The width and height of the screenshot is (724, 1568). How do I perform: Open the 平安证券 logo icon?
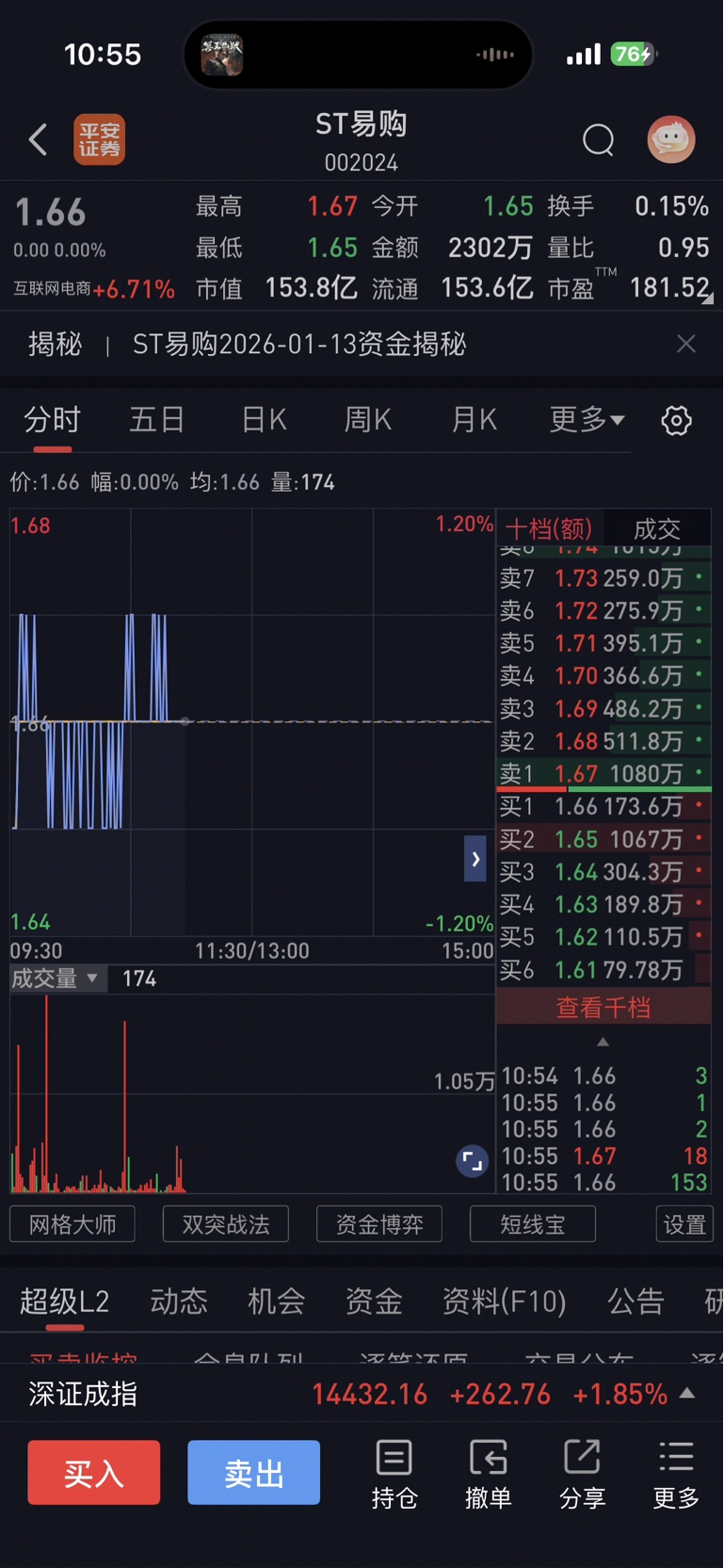click(100, 140)
